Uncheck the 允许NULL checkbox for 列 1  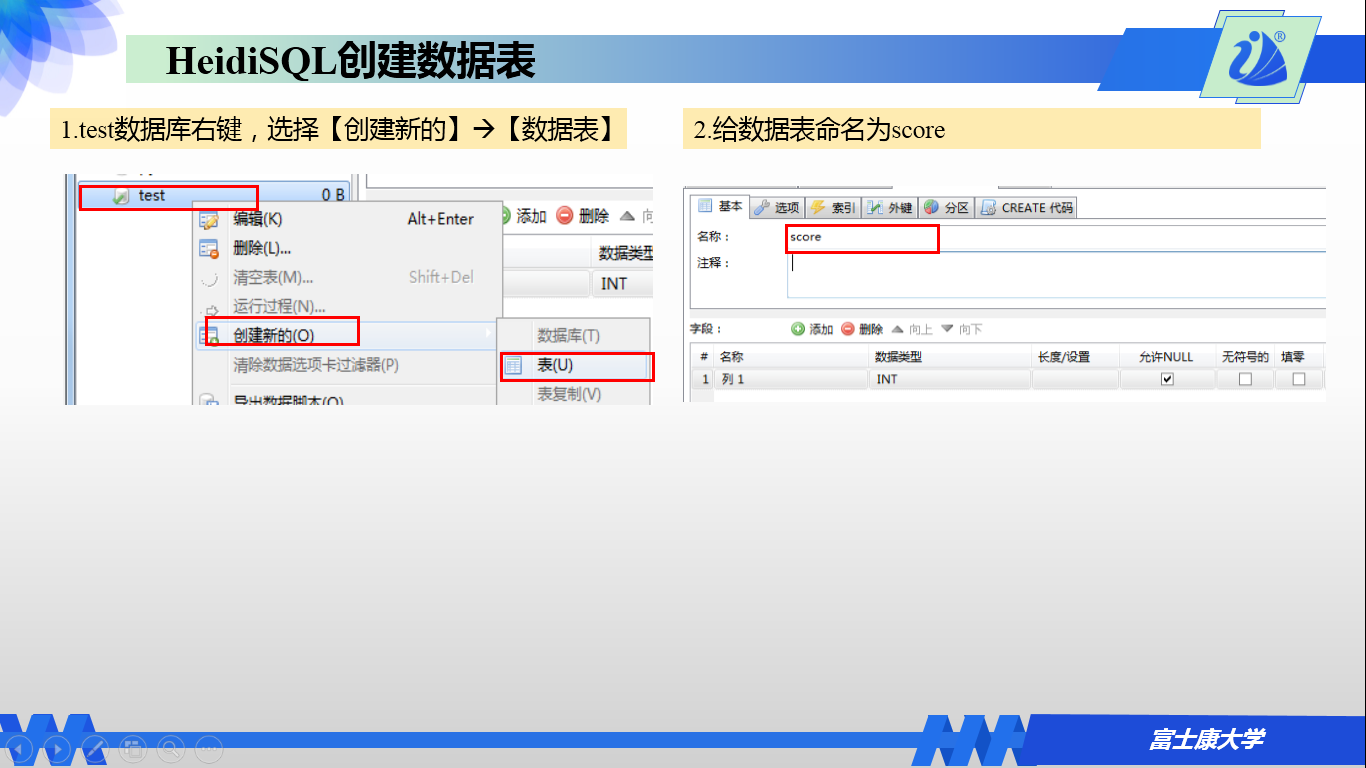click(x=1165, y=378)
